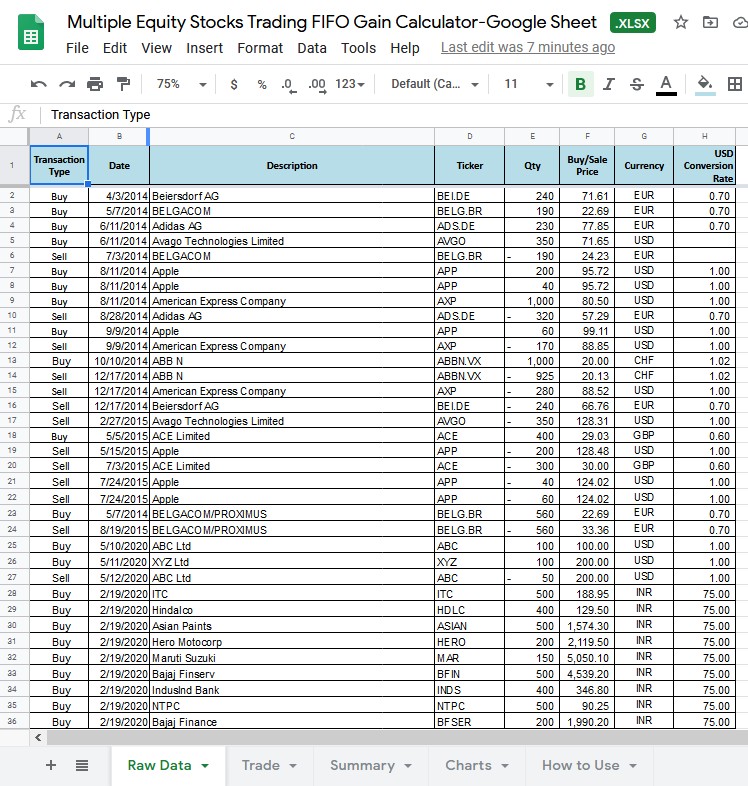The width and height of the screenshot is (748, 786).
Task: Open the Format menu
Action: pyautogui.click(x=260, y=48)
